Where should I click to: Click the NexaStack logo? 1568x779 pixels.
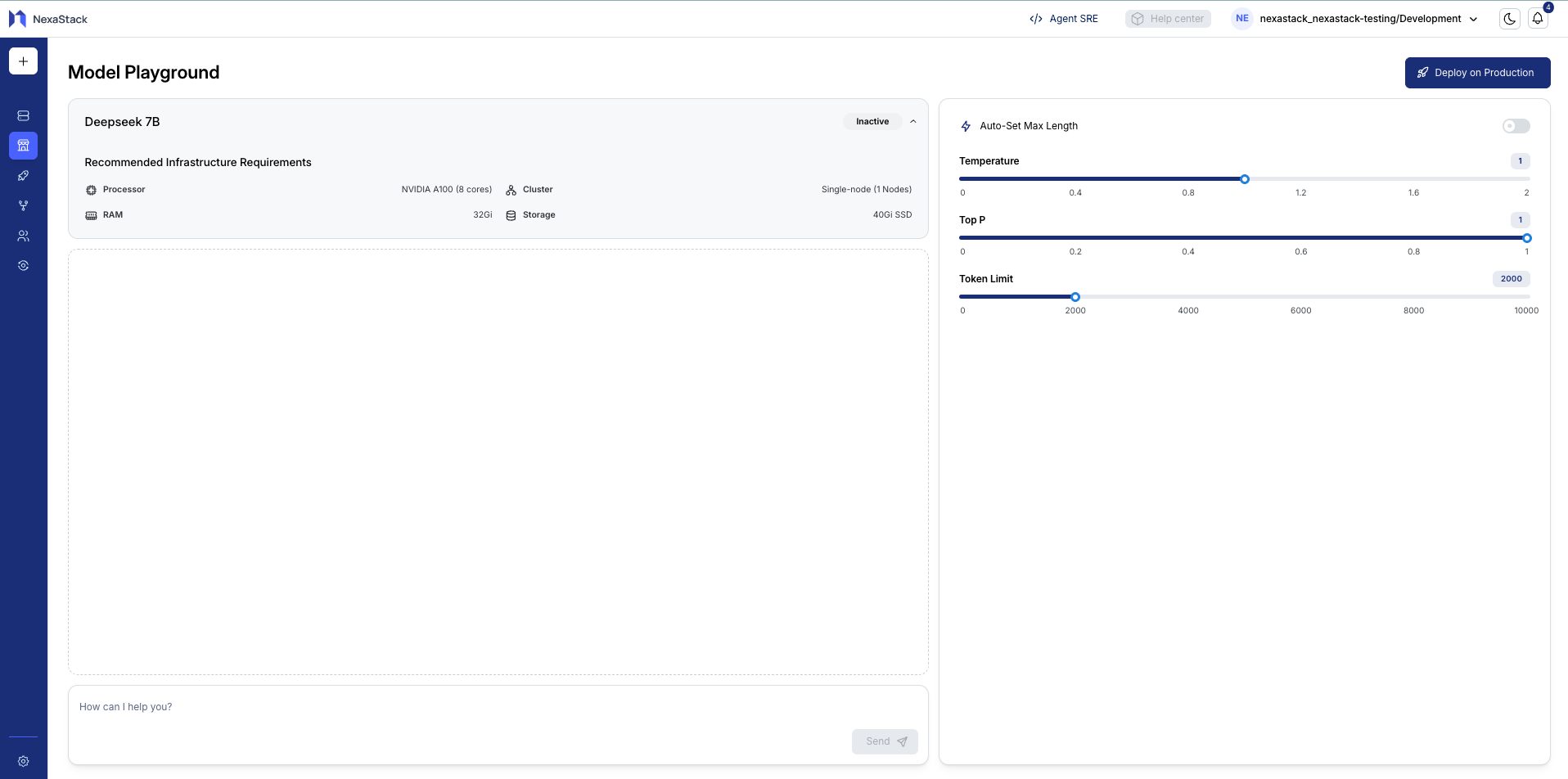click(47, 19)
